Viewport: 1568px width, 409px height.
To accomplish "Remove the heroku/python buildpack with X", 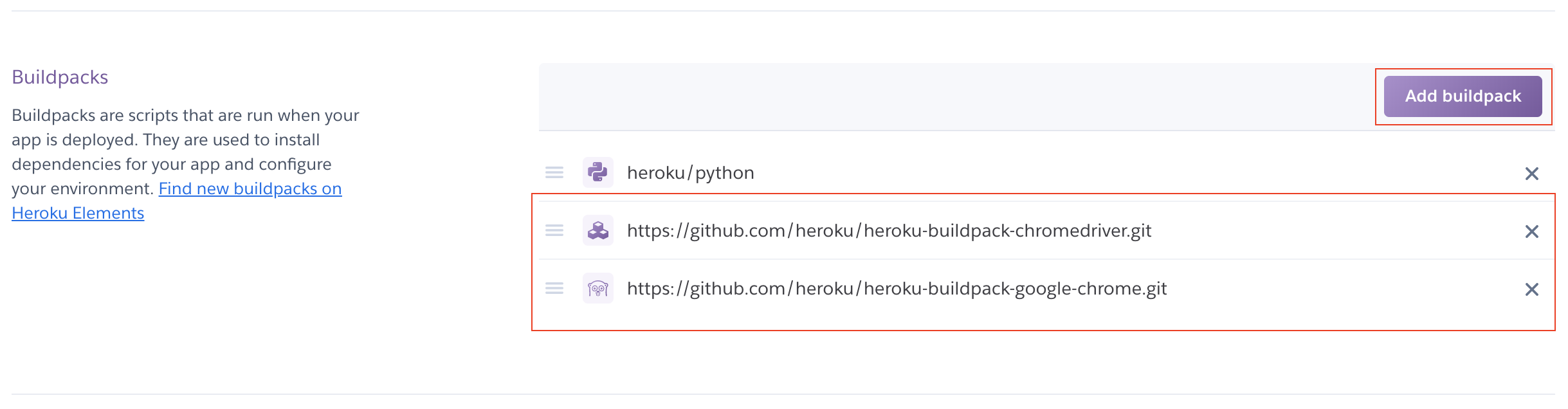I will pos(1532,174).
